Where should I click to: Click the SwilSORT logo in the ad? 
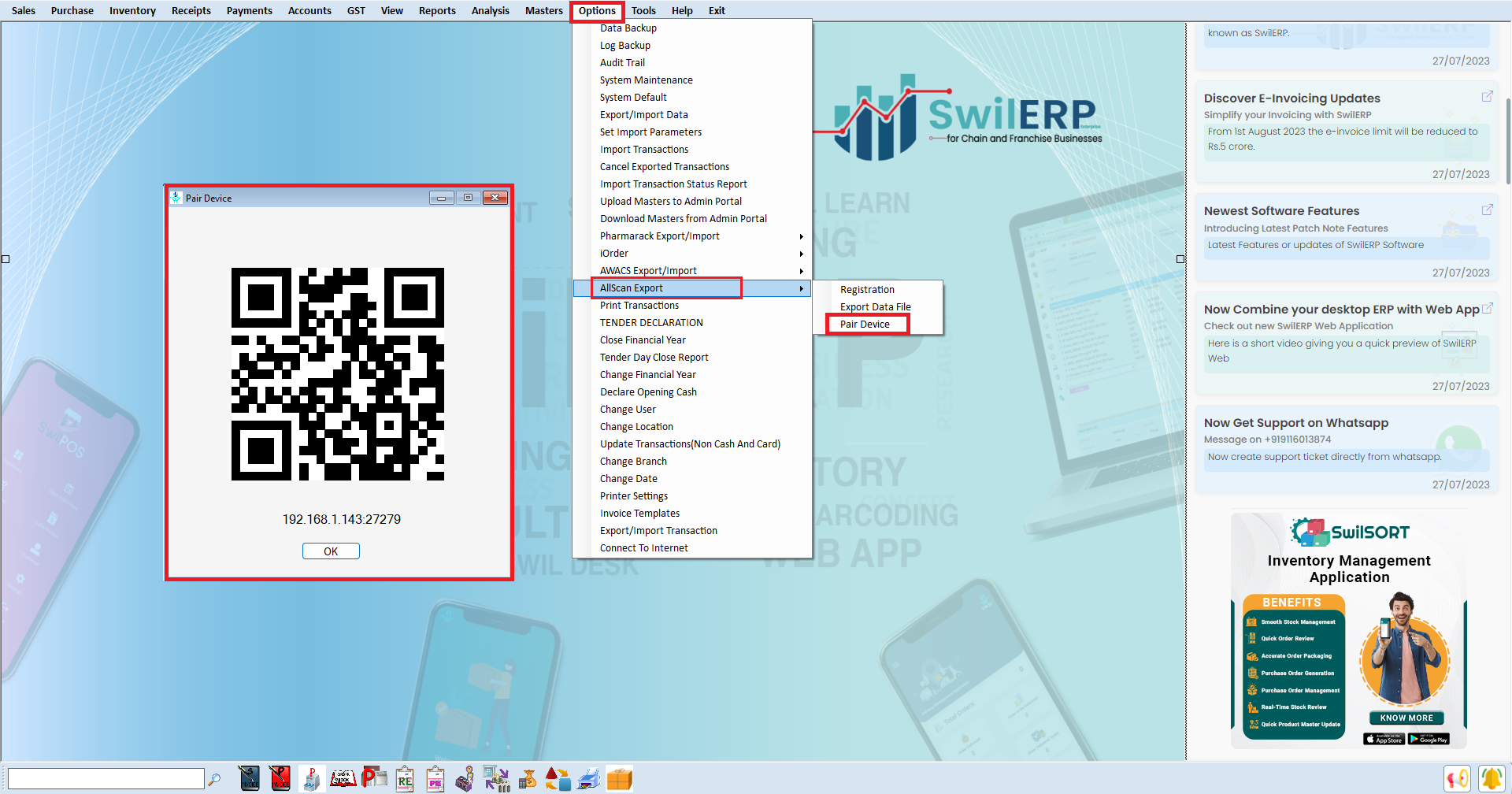coord(1350,532)
